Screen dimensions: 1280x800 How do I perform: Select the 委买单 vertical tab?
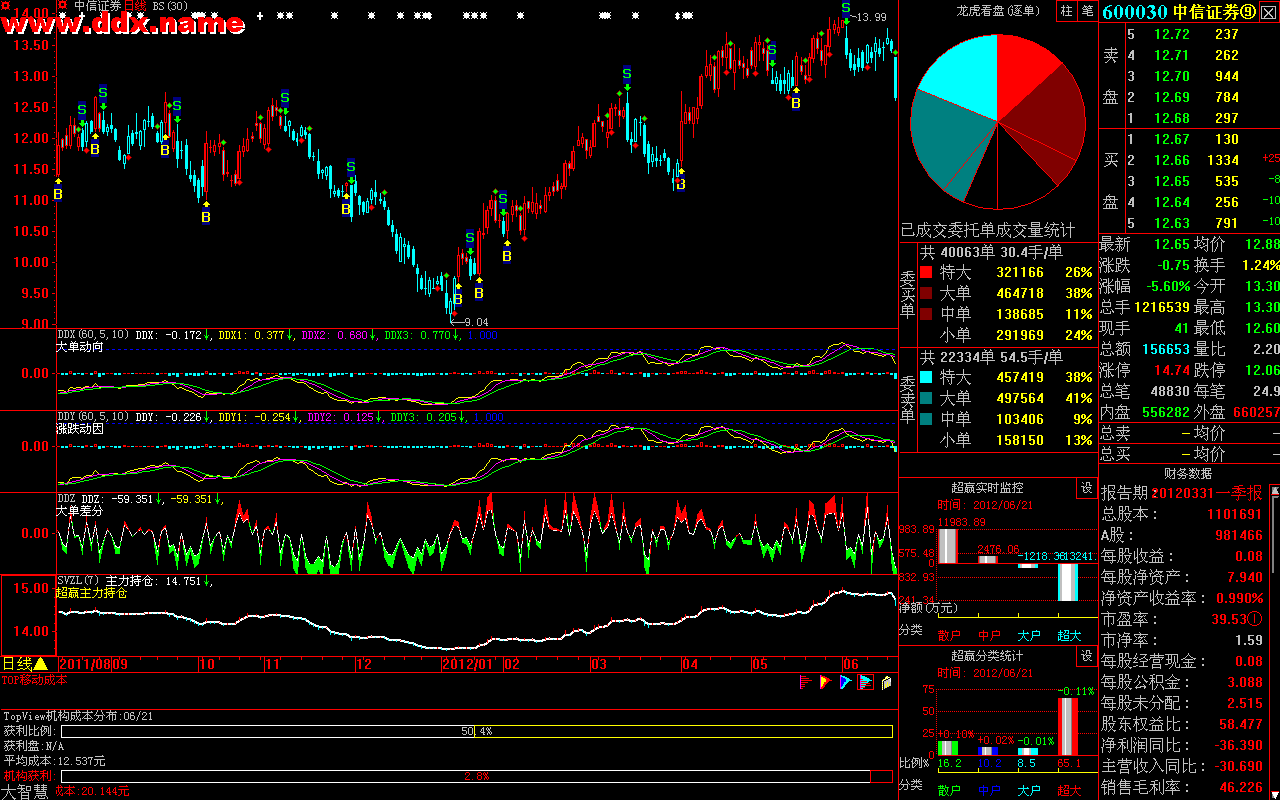click(x=908, y=294)
